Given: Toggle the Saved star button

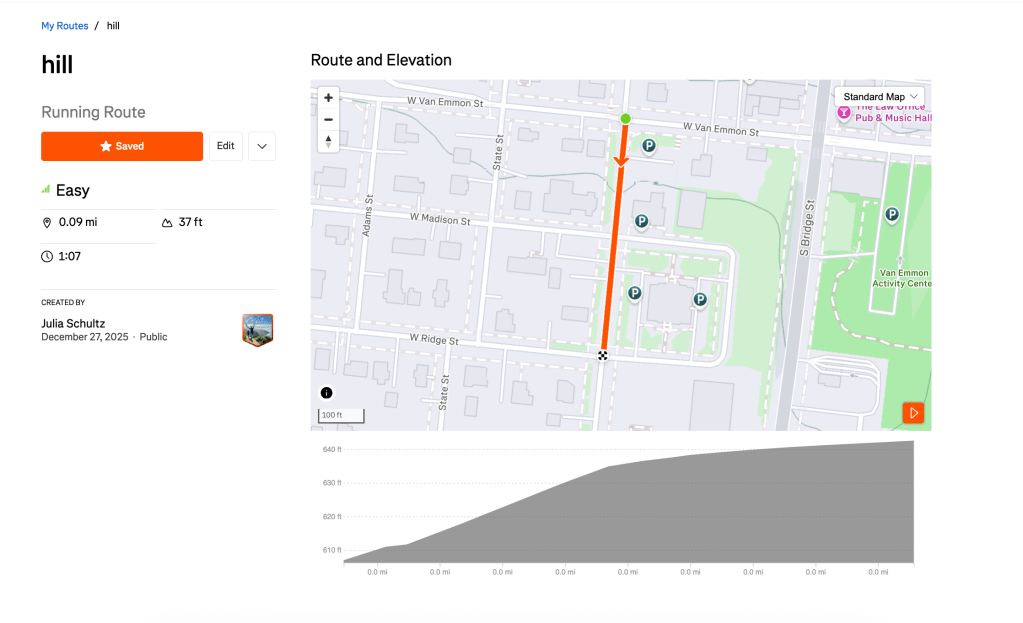Looking at the screenshot, I should click(x=122, y=146).
